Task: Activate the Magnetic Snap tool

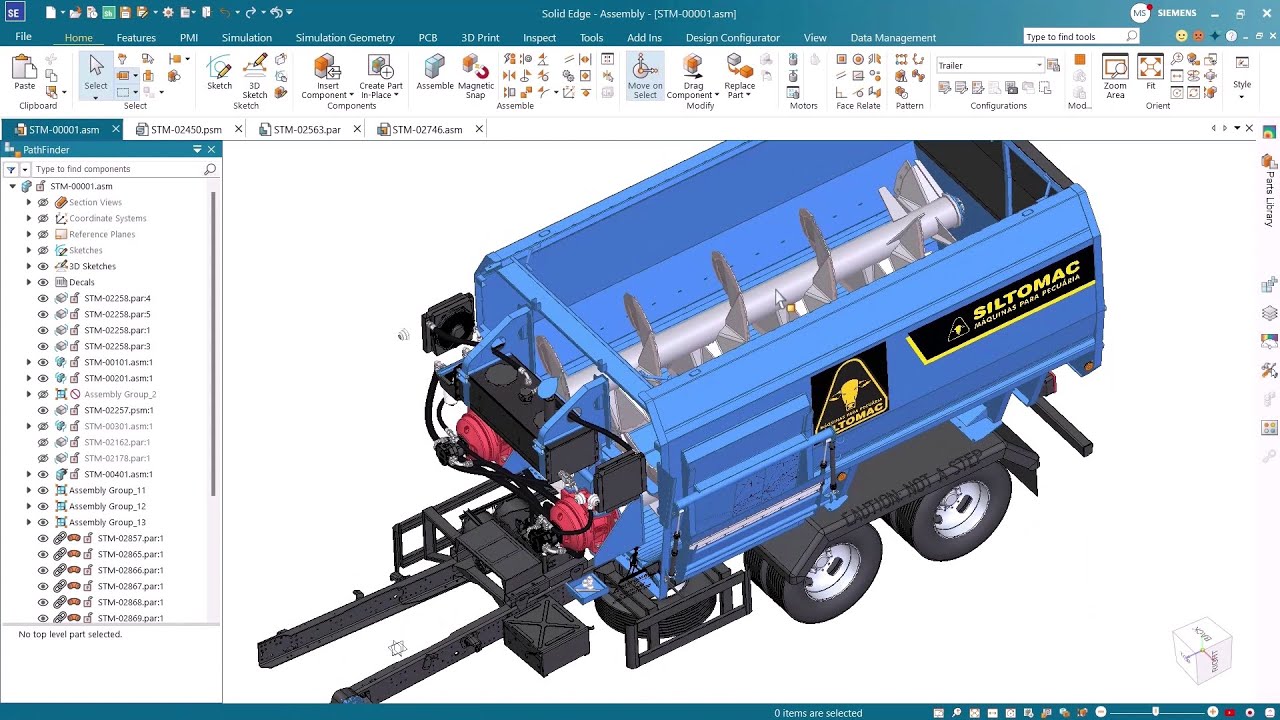Action: [476, 67]
